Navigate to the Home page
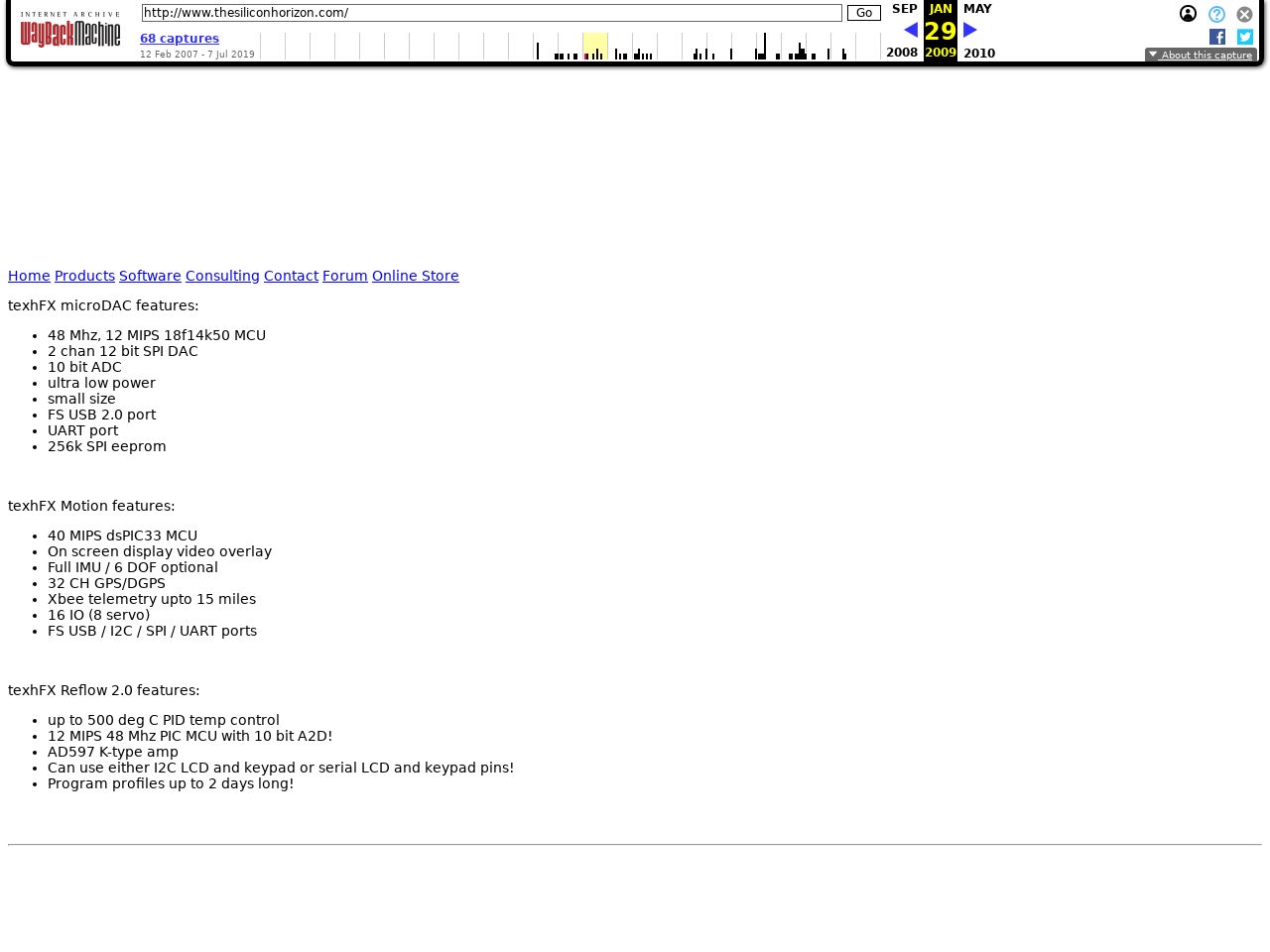The height and width of the screenshot is (952, 1270). click(x=29, y=276)
